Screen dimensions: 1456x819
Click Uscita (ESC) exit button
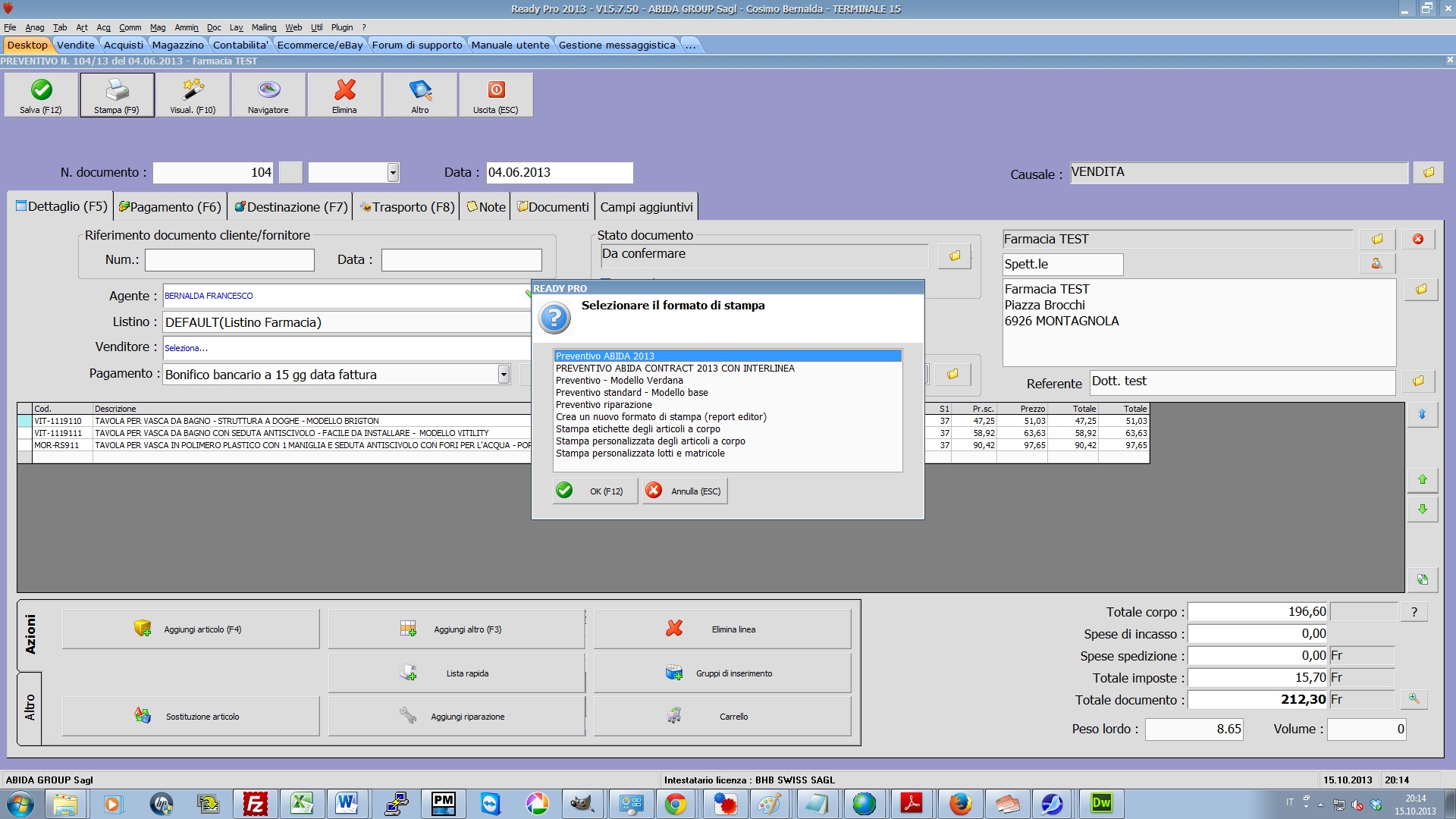click(496, 95)
